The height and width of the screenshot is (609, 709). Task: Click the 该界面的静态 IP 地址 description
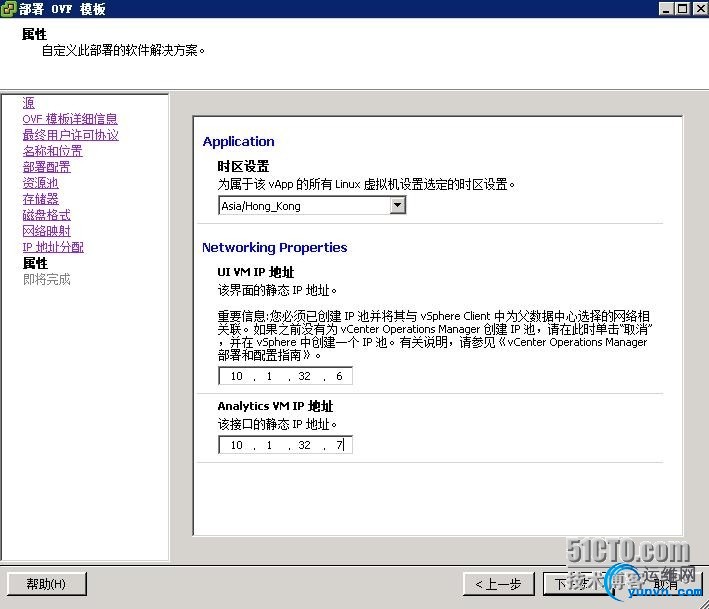(x=277, y=290)
